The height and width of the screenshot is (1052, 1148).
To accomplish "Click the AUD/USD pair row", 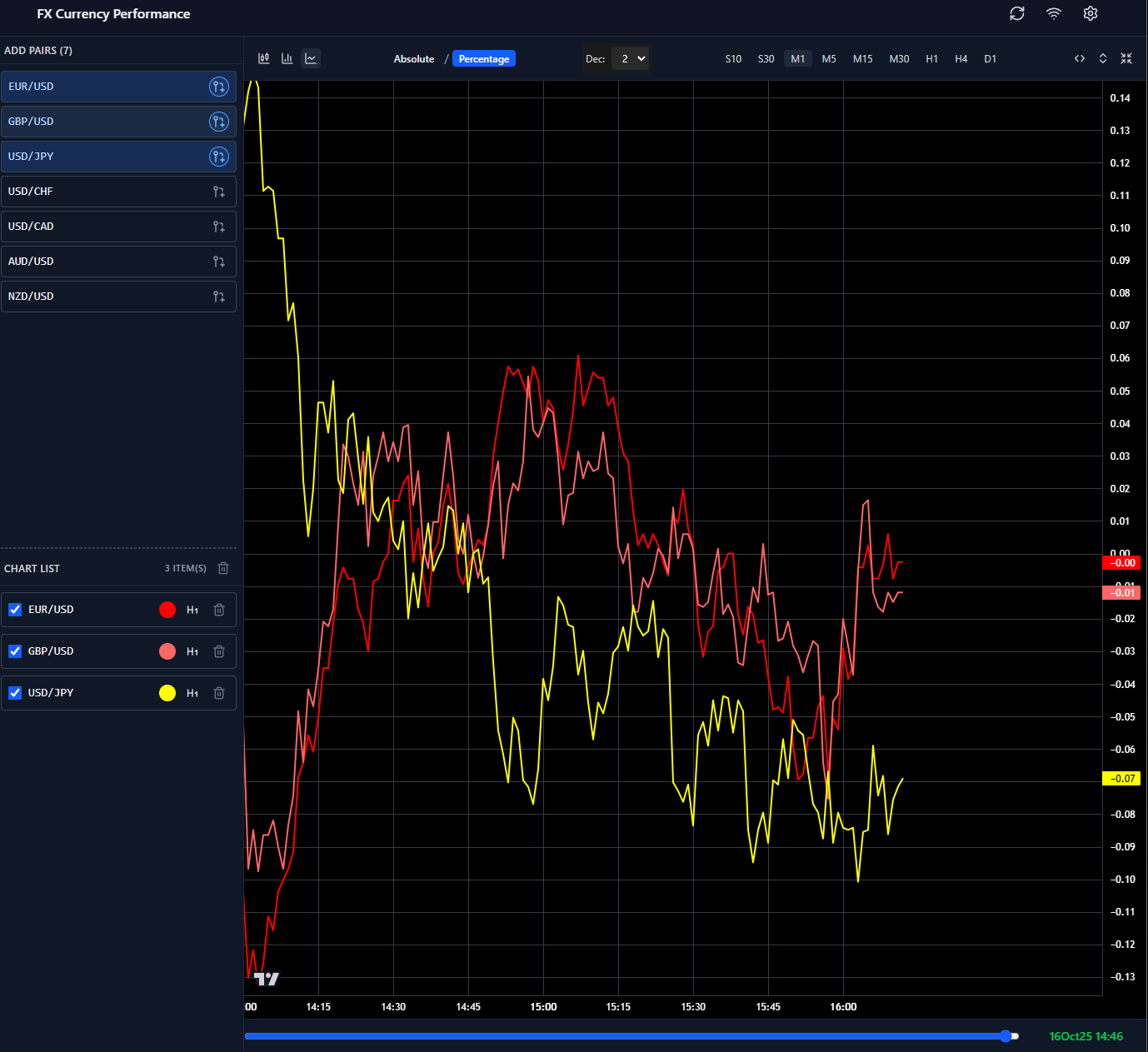I will (x=118, y=262).
